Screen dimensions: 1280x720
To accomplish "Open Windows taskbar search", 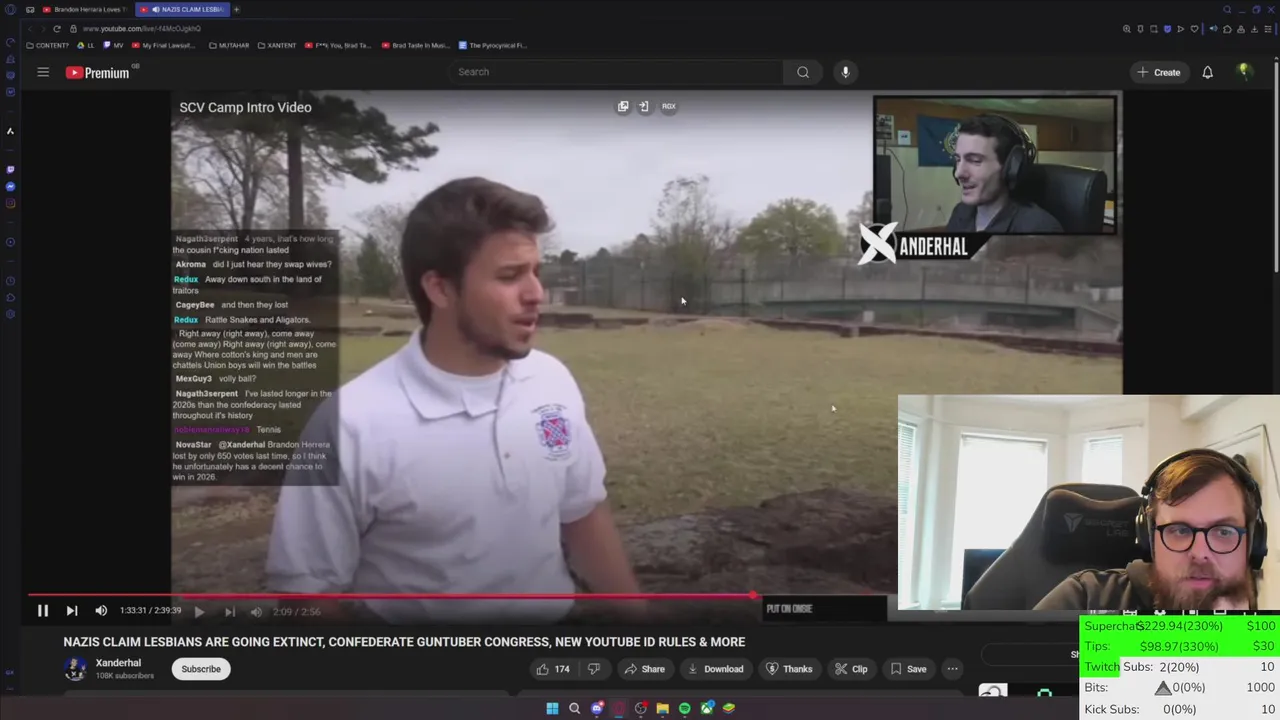I will pos(574,708).
